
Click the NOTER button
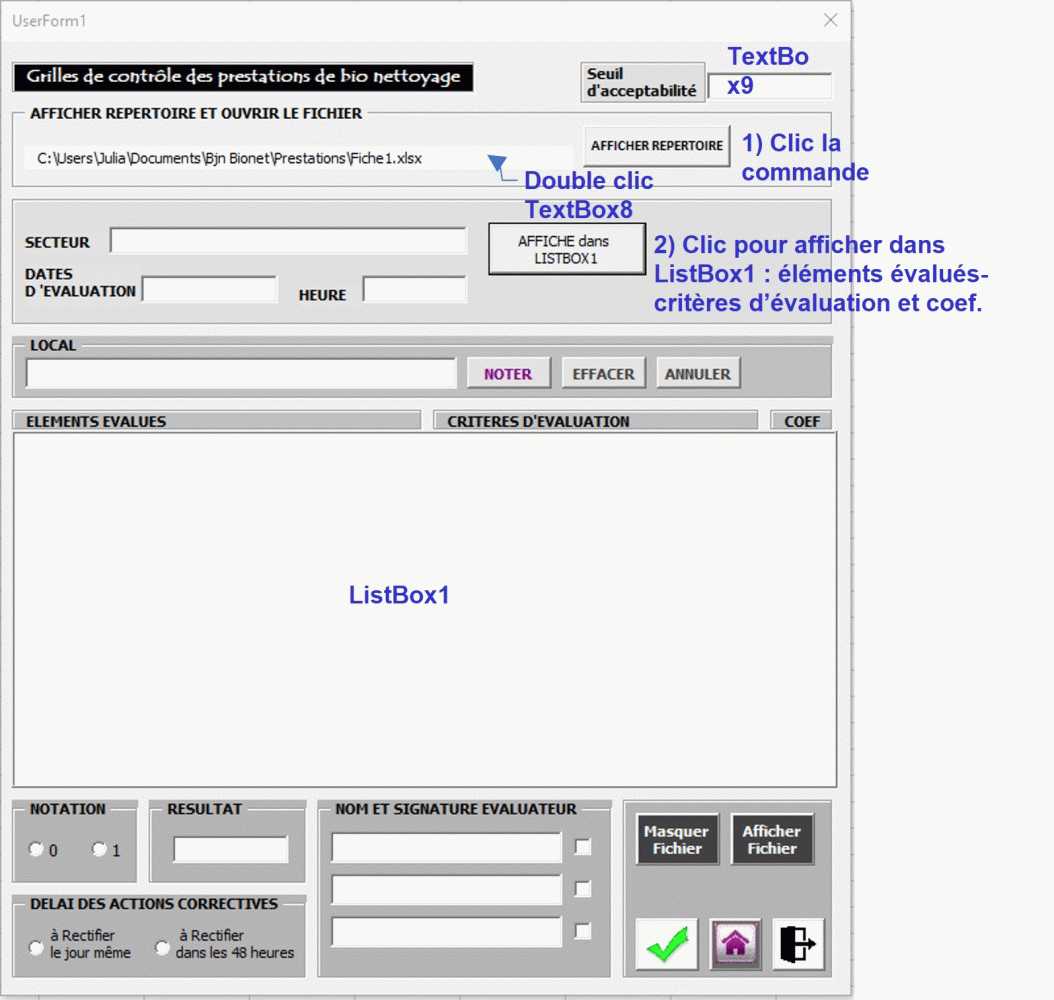coord(508,374)
